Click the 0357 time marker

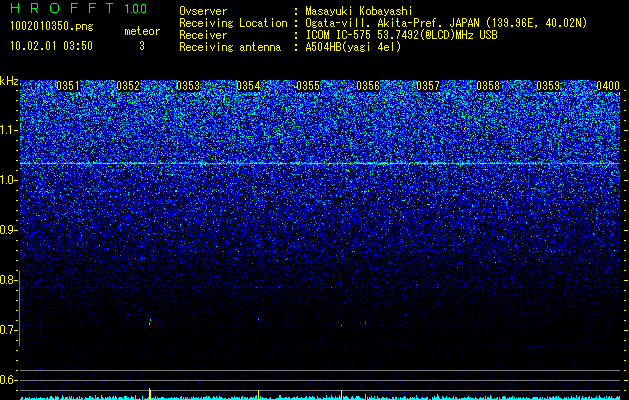coord(428,86)
